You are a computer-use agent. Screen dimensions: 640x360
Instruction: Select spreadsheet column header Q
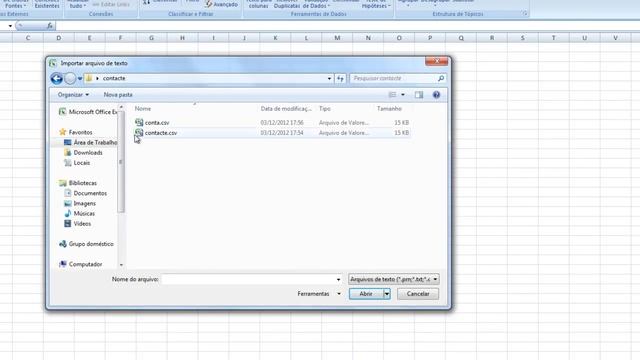461,38
